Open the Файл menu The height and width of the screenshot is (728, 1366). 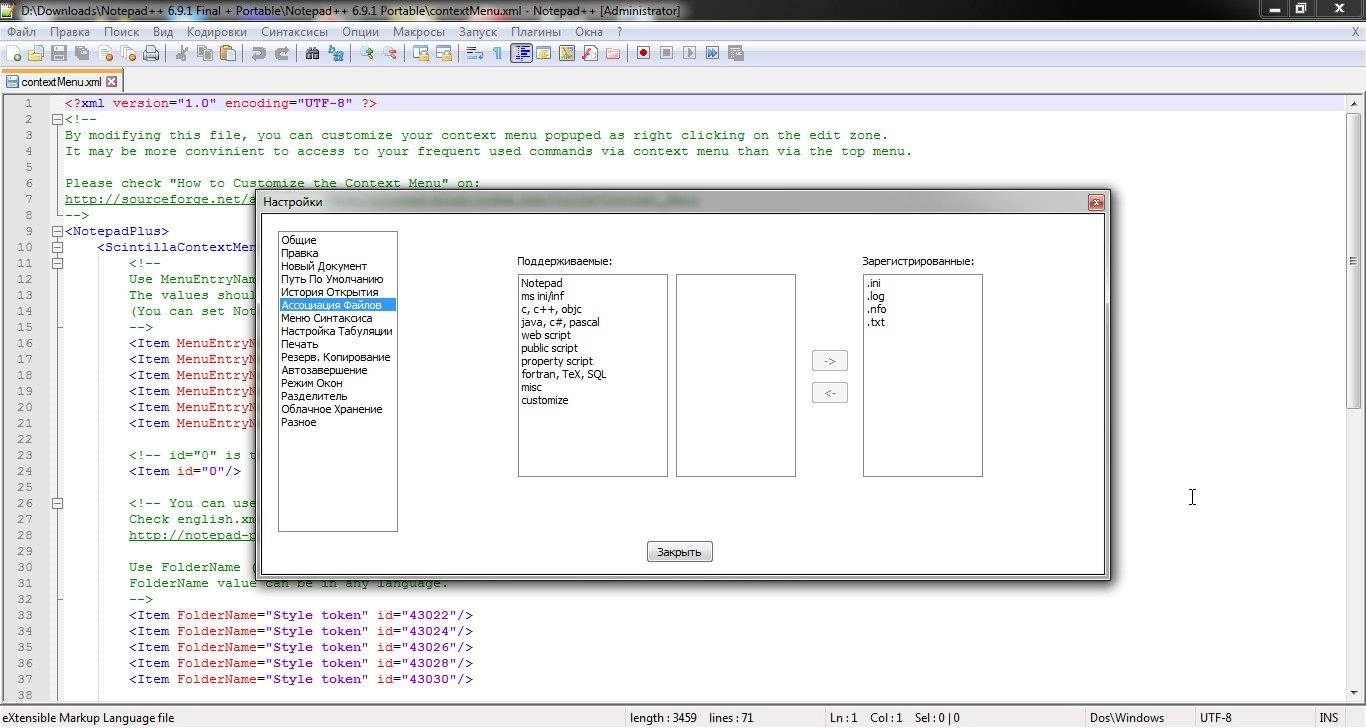[21, 32]
